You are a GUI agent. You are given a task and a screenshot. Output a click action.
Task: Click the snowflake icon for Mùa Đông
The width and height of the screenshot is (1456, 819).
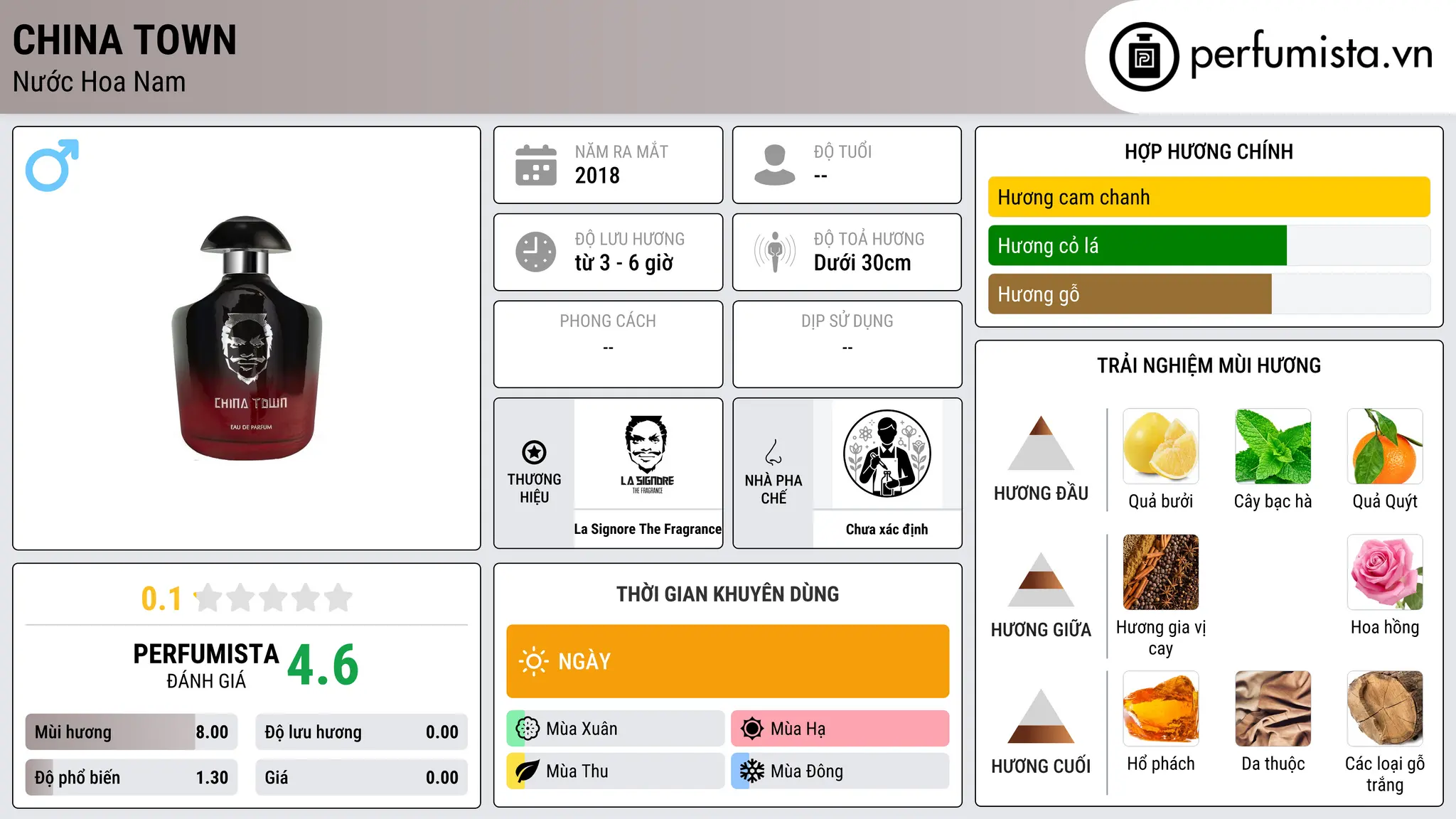[752, 771]
